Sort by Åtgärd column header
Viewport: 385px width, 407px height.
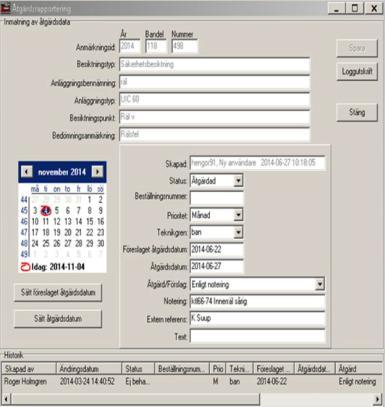(x=359, y=369)
